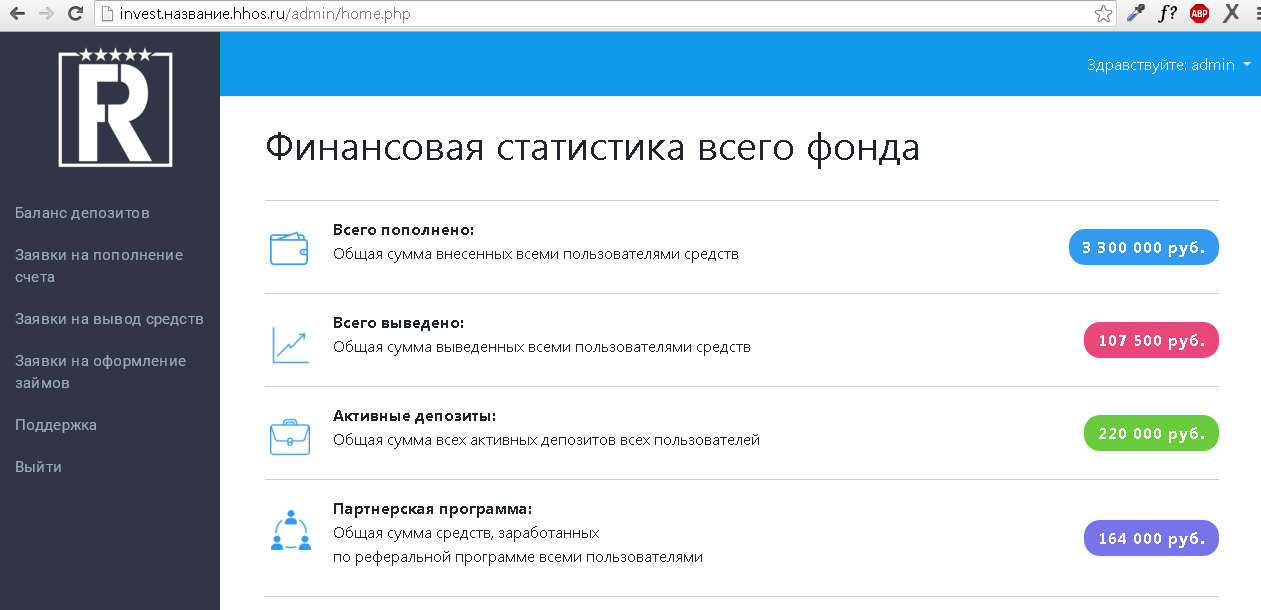Open Заявки на вывод средств
Image resolution: width=1261 pixels, height=610 pixels.
109,319
